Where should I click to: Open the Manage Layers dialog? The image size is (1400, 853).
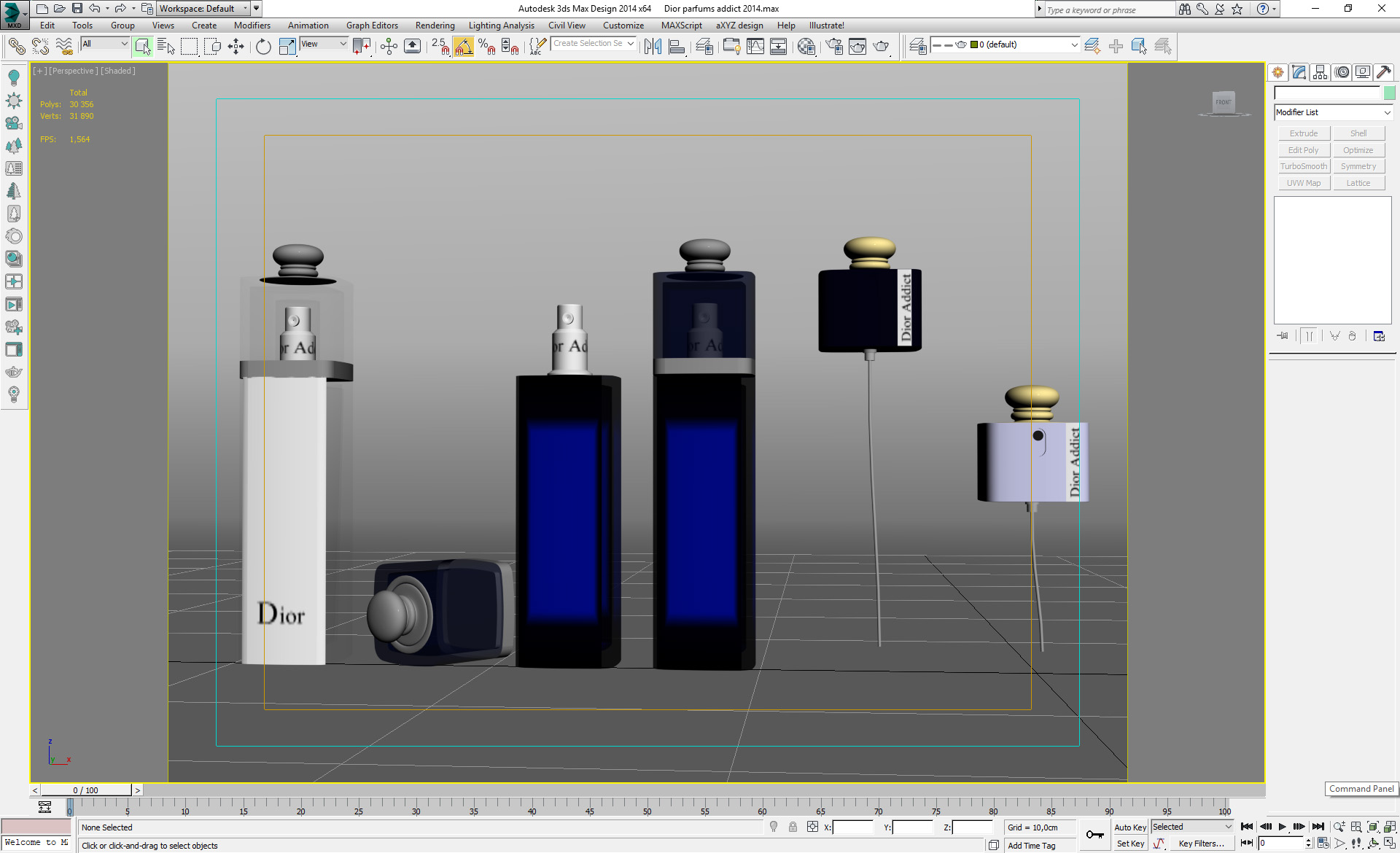pos(918,47)
